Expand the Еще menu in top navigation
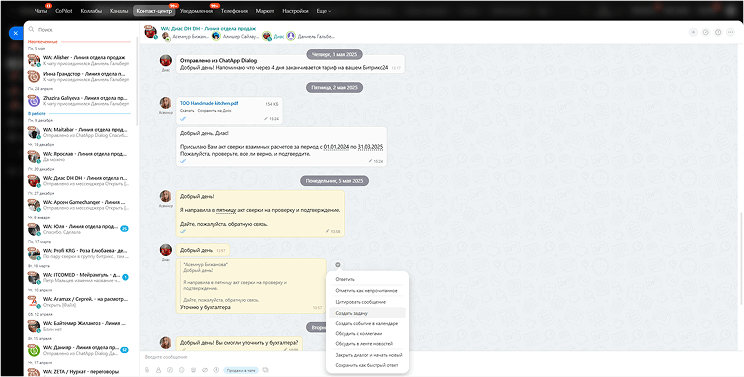This screenshot has height=377, width=744. click(324, 11)
